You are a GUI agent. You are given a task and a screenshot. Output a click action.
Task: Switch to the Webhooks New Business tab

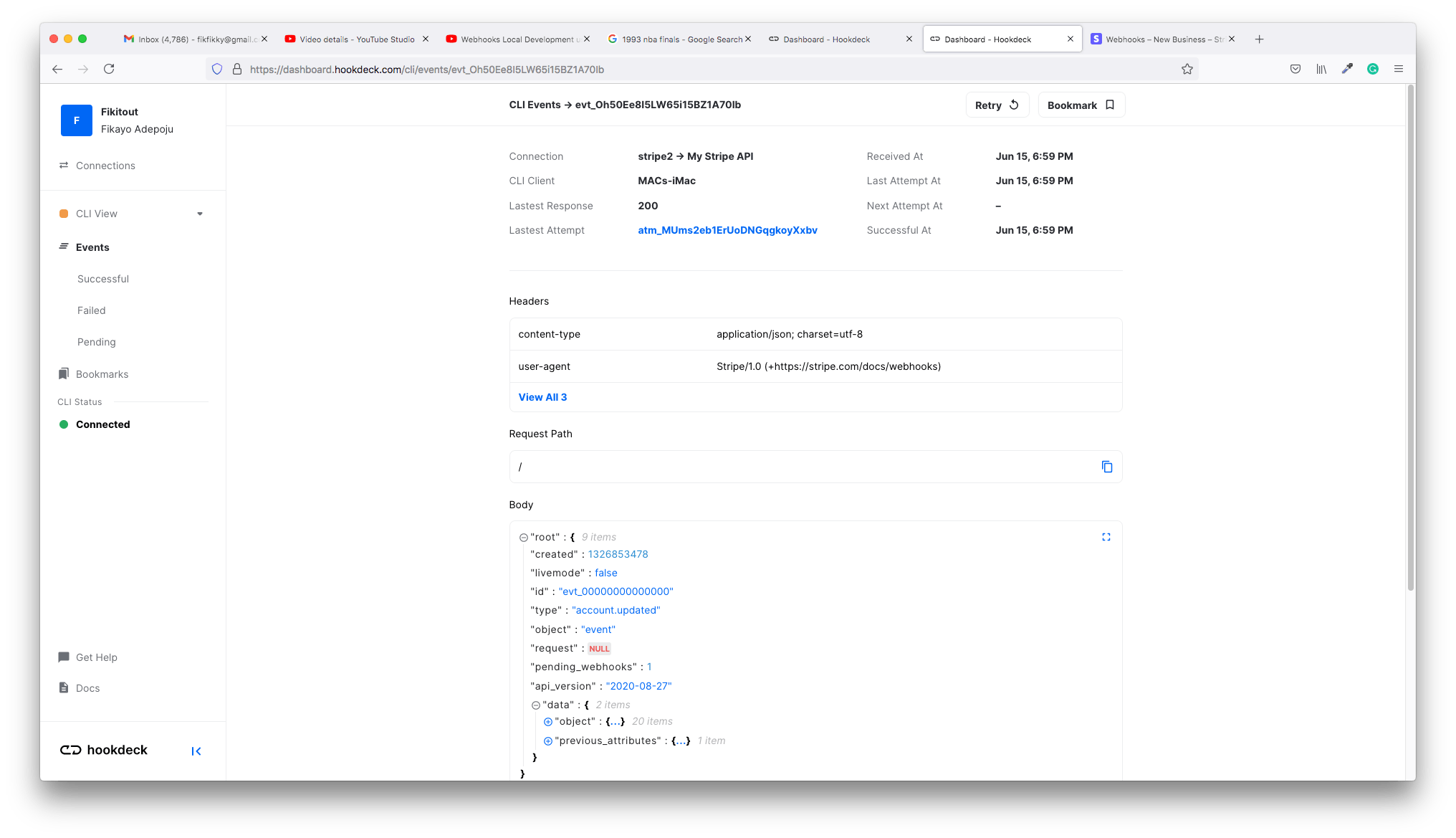point(1158,39)
